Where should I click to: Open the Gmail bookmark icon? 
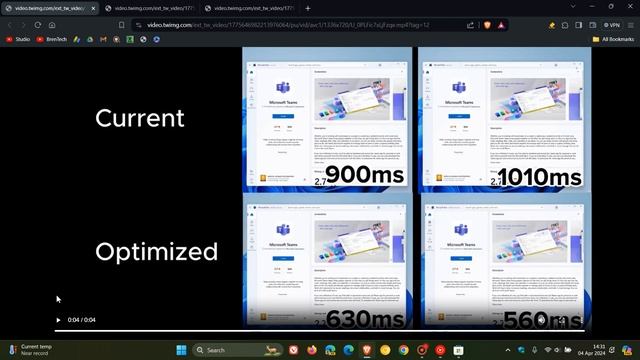(103, 39)
